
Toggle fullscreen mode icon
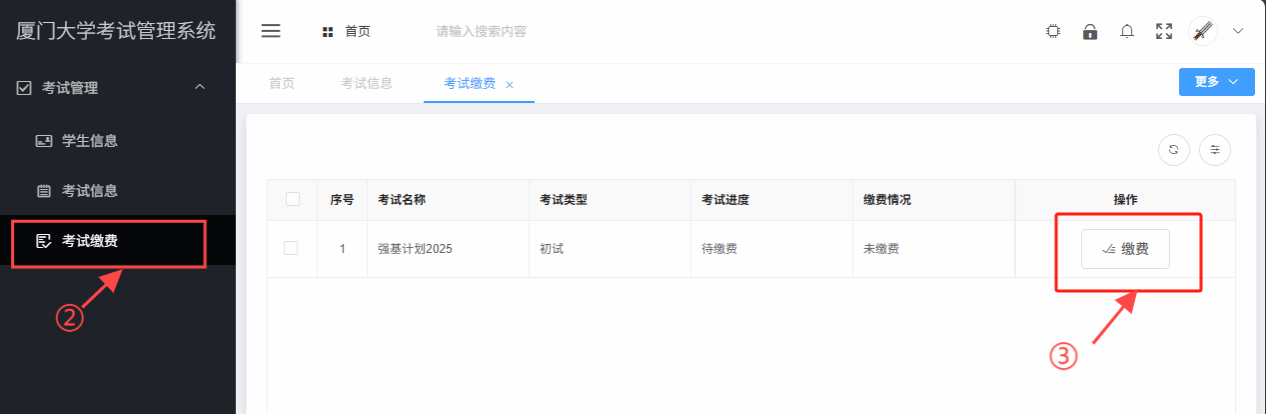(1164, 31)
